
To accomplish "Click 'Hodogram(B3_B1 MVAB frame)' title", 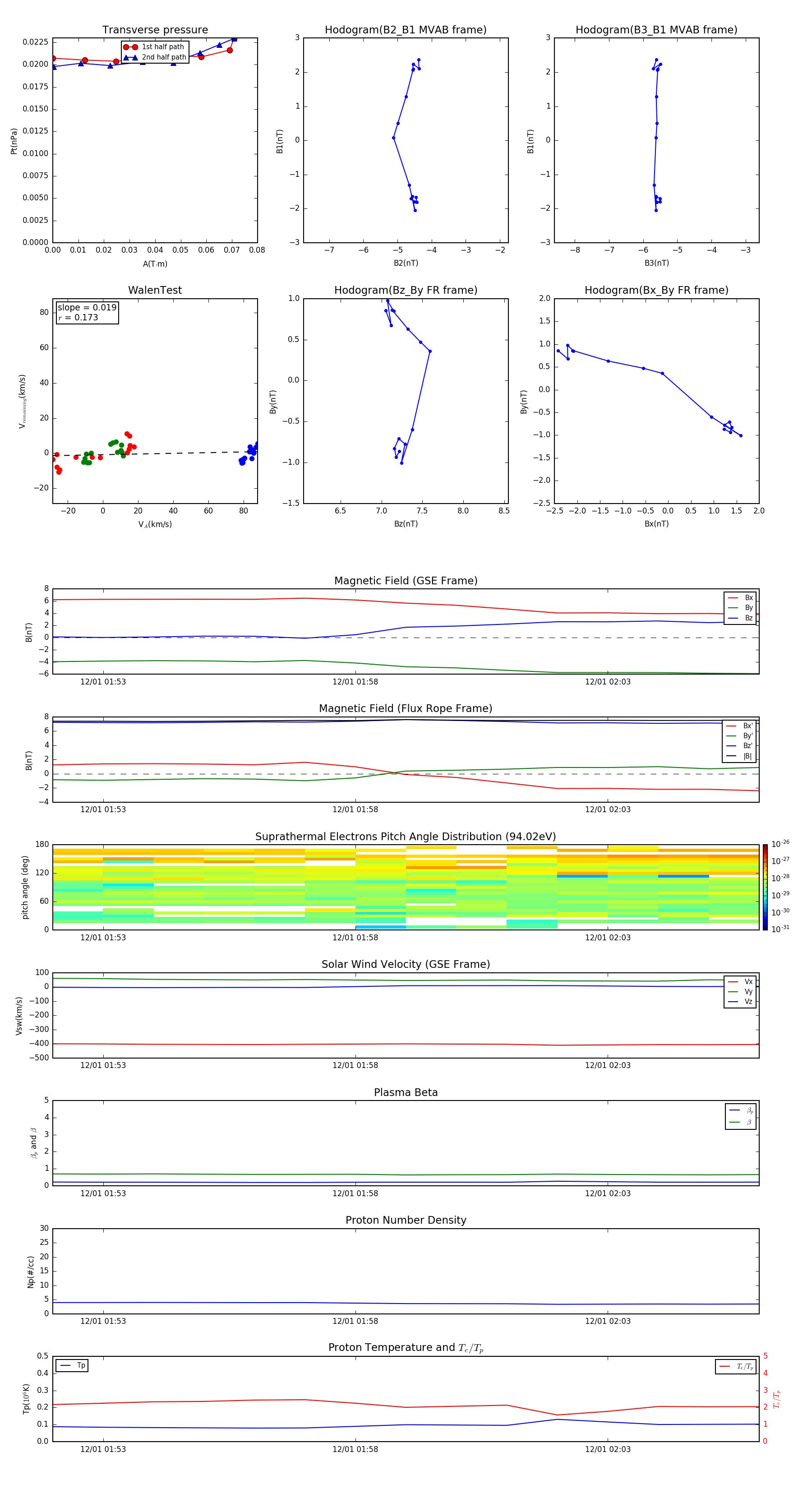I will click(656, 30).
